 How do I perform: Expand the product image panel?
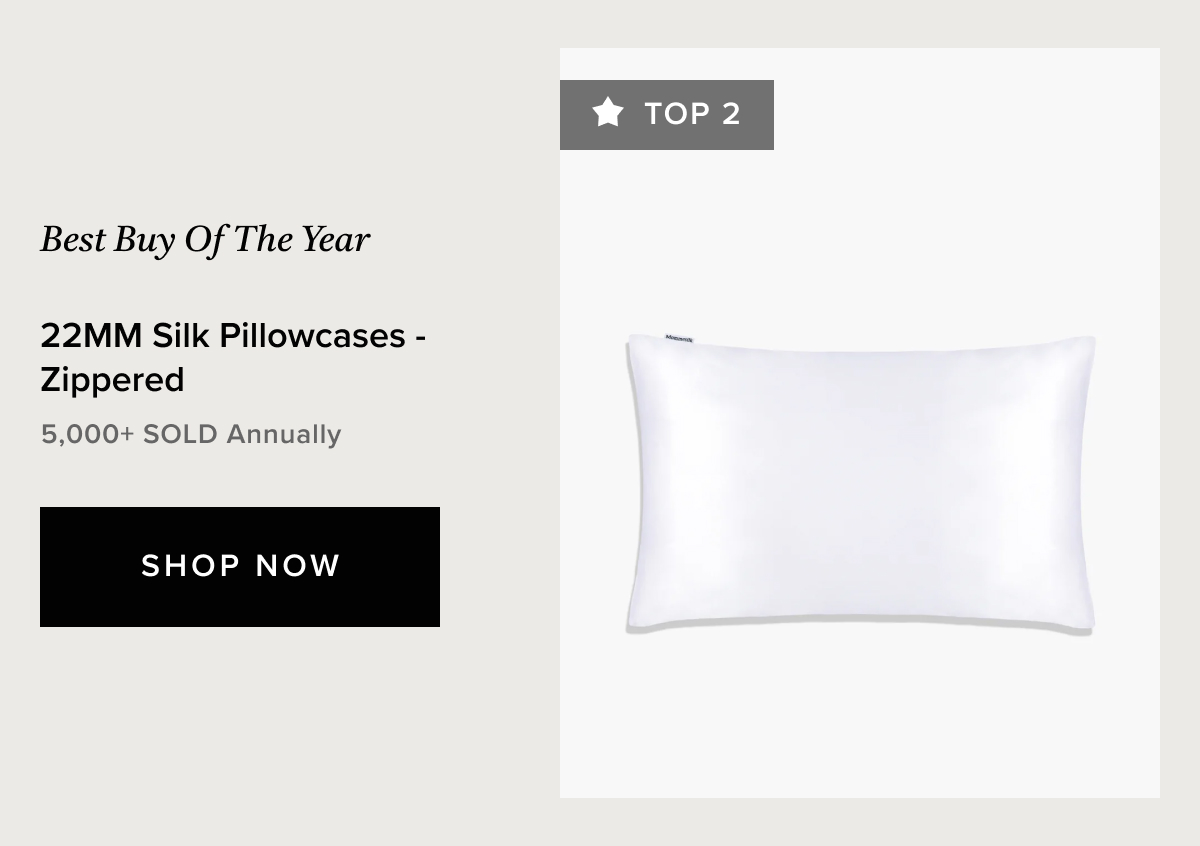[860, 423]
